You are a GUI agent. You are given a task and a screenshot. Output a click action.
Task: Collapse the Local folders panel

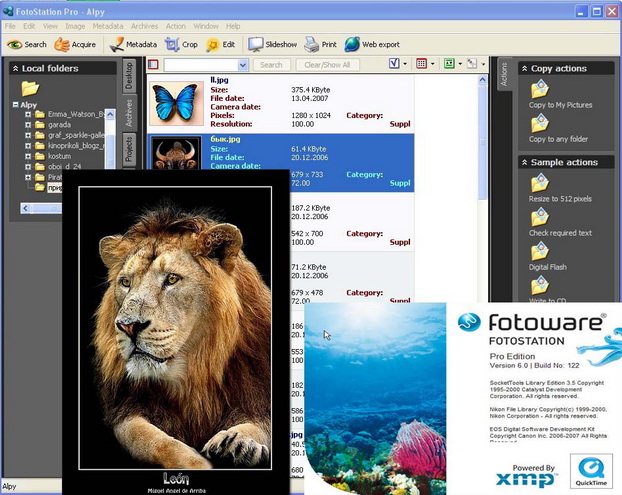click(15, 69)
